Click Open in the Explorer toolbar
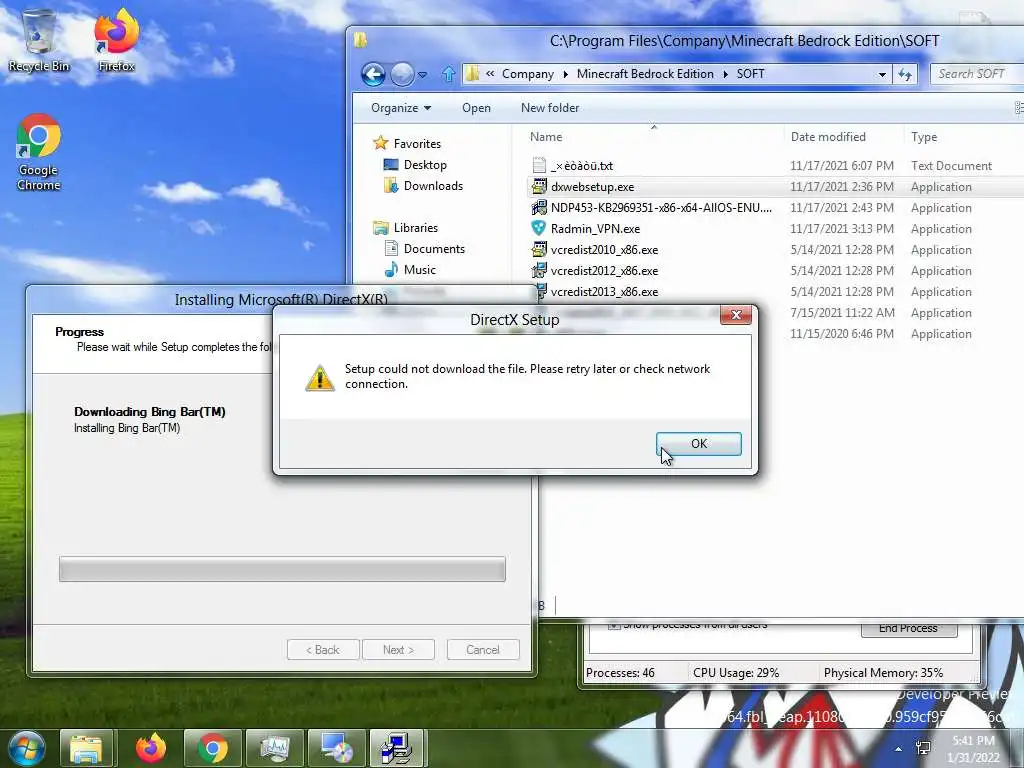Image resolution: width=1024 pixels, height=768 pixels. [x=476, y=108]
